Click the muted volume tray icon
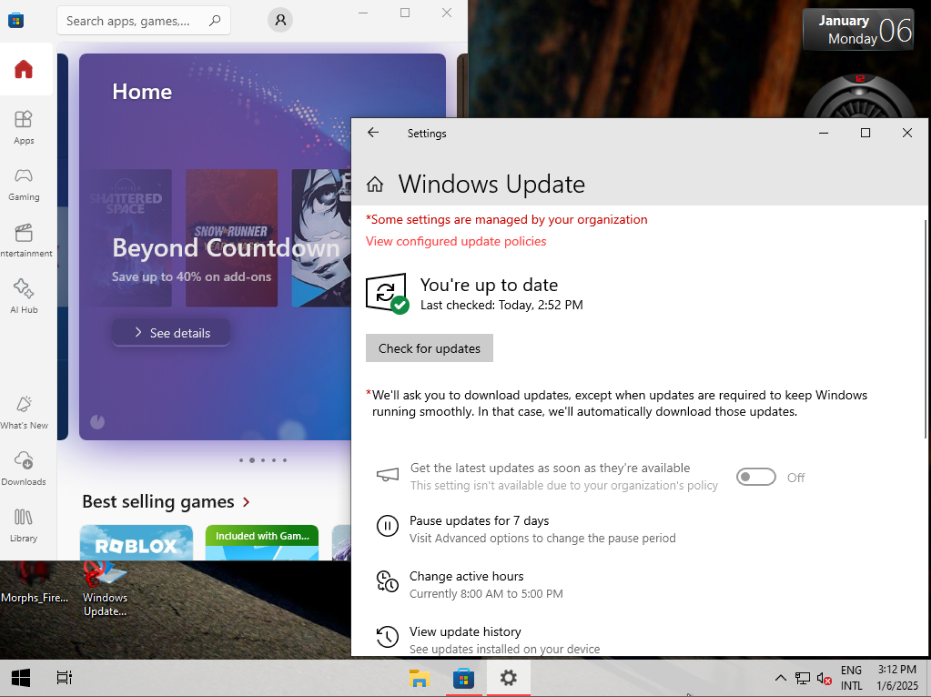This screenshot has height=697, width=931. 824,678
